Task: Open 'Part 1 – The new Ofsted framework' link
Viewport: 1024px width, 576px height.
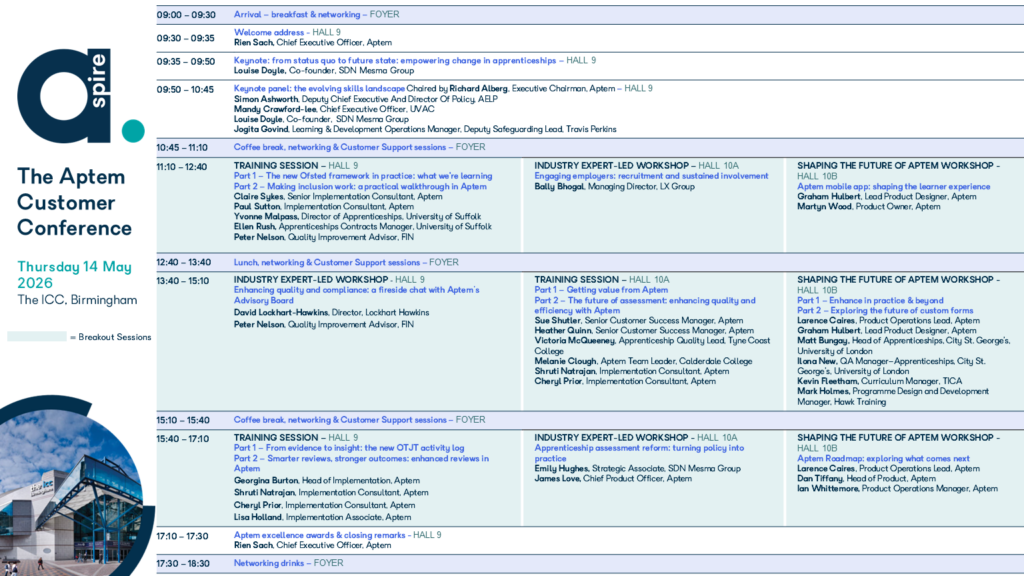Action: pos(363,176)
